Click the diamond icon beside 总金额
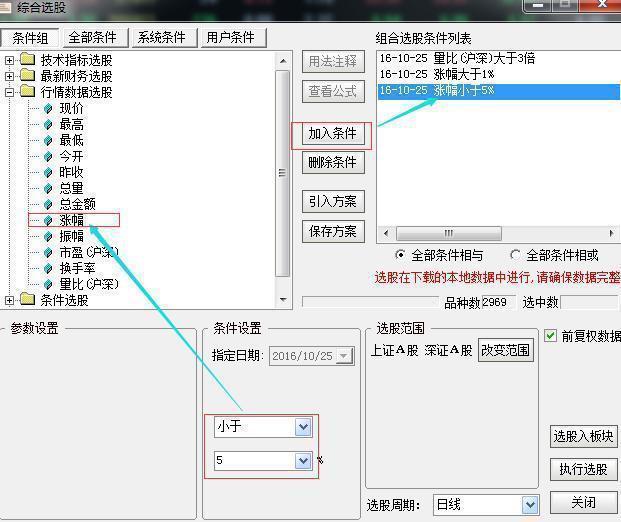The image size is (621, 522). (x=47, y=204)
